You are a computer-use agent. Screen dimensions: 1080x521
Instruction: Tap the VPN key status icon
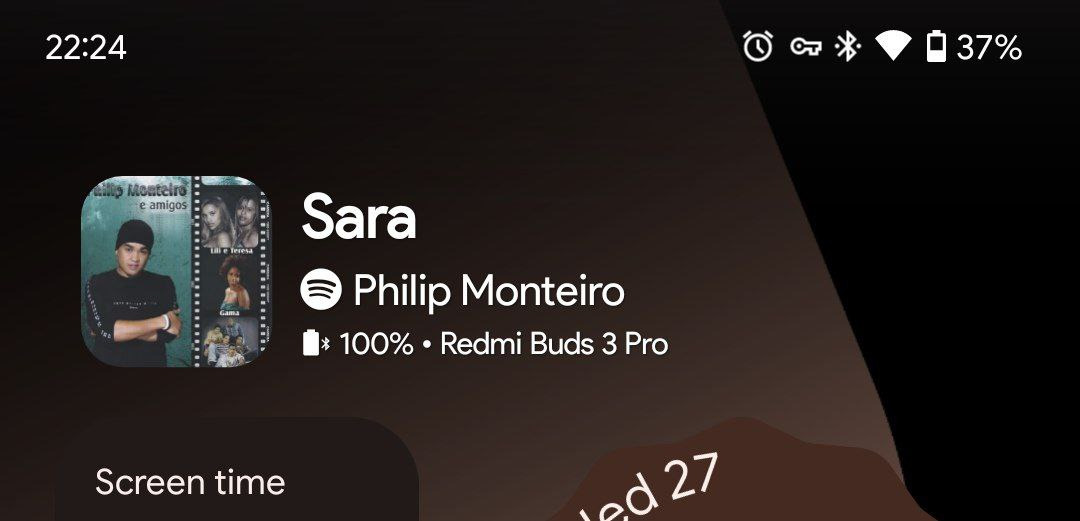tap(805, 47)
